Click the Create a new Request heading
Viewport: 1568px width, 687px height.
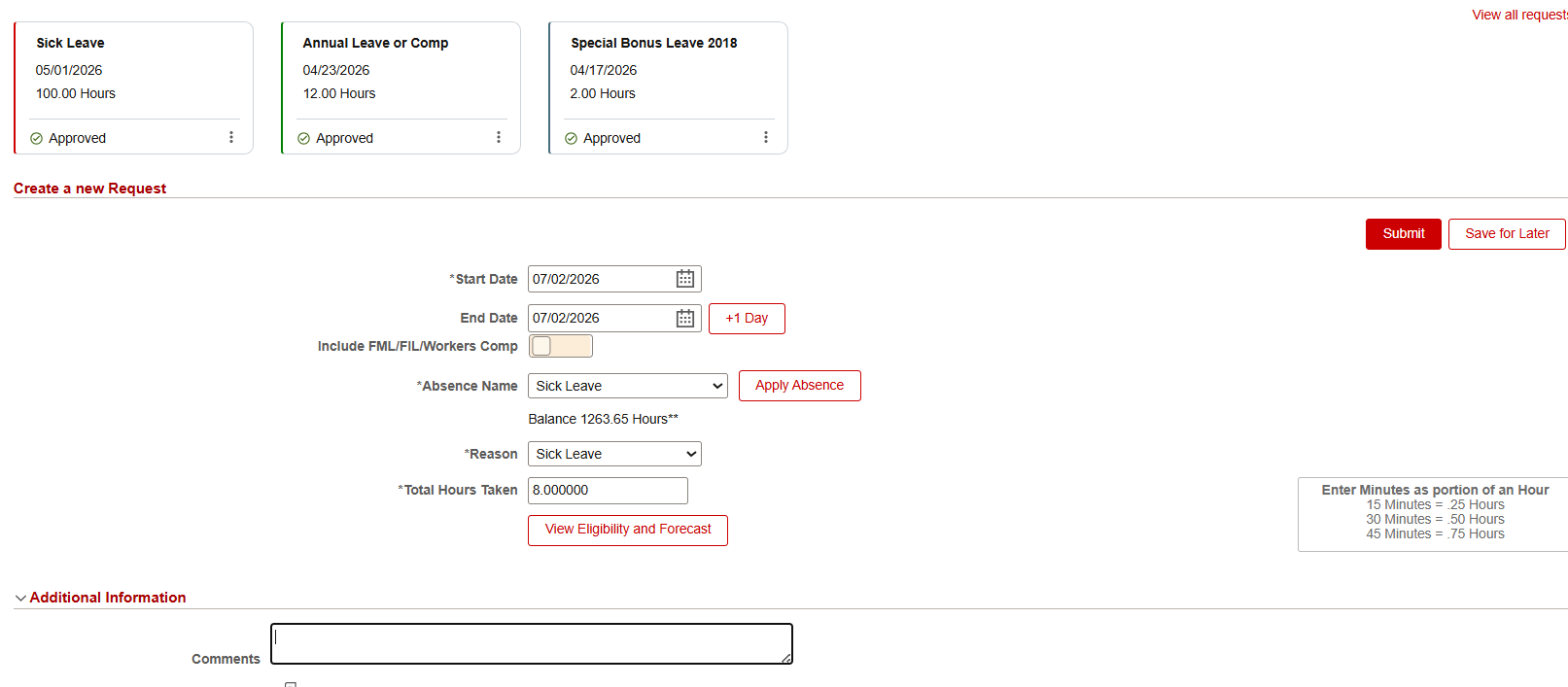point(89,189)
